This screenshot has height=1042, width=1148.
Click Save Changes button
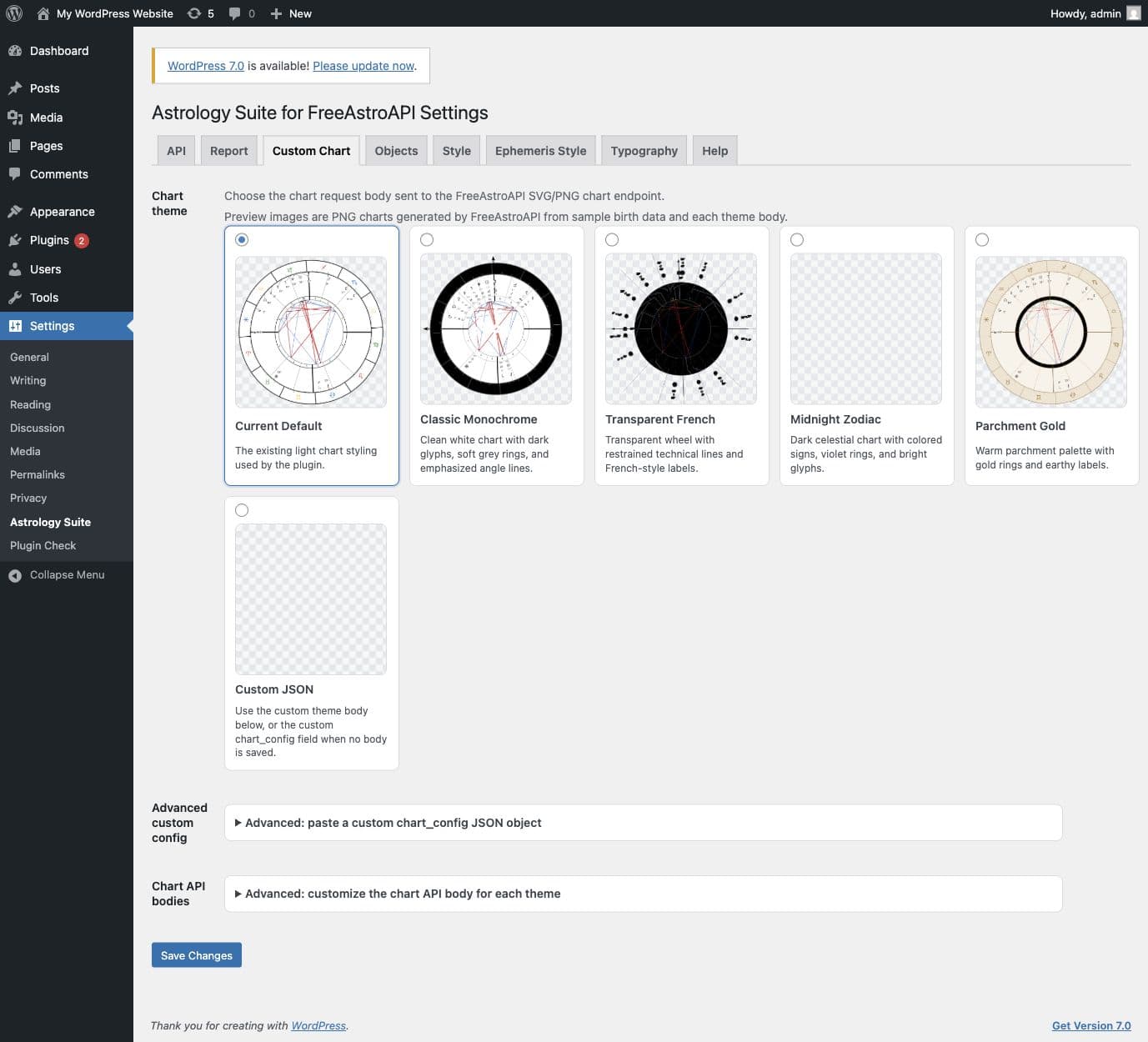click(x=197, y=955)
